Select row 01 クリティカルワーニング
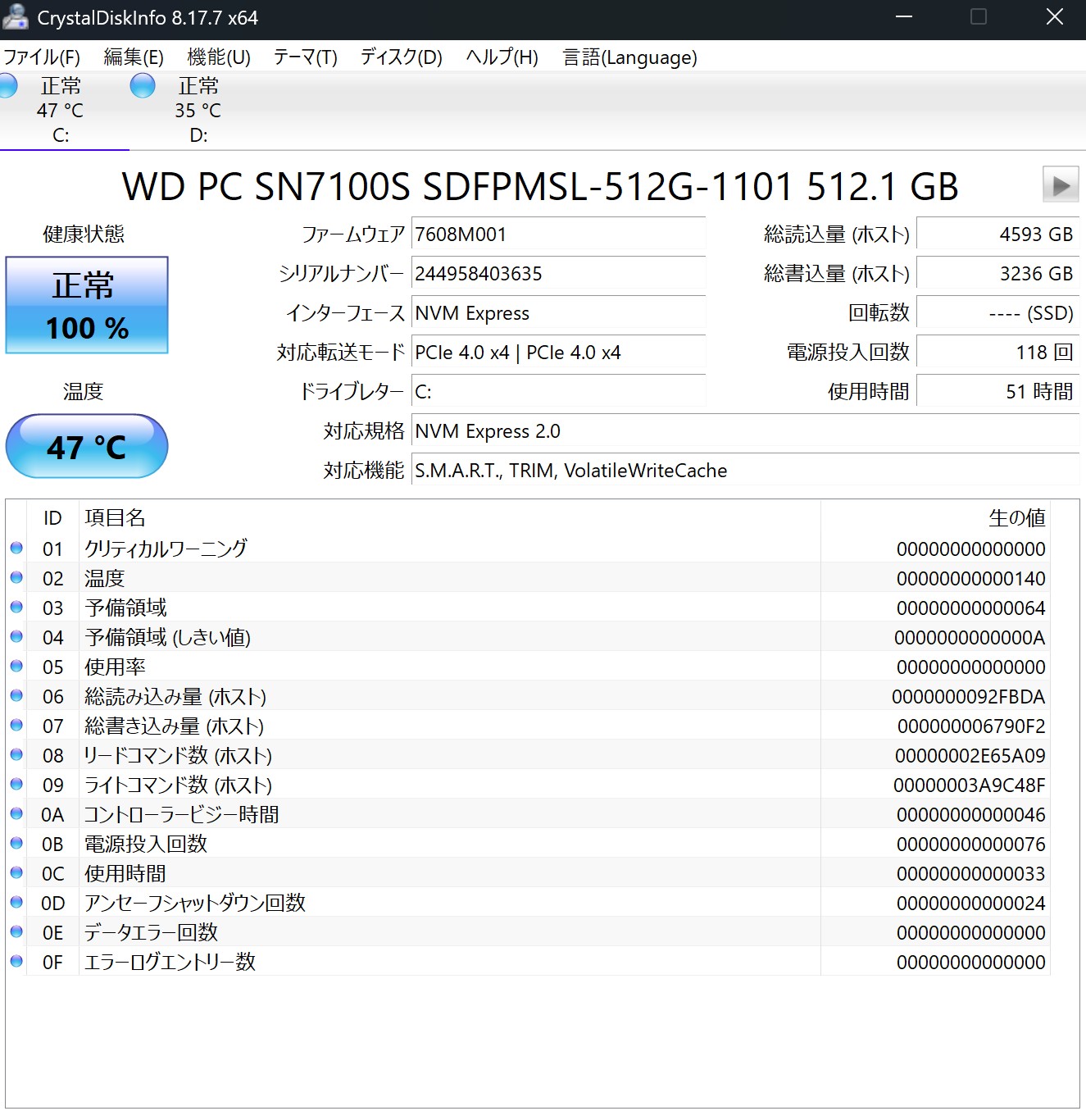This screenshot has width=1086, height=1120. [528, 549]
